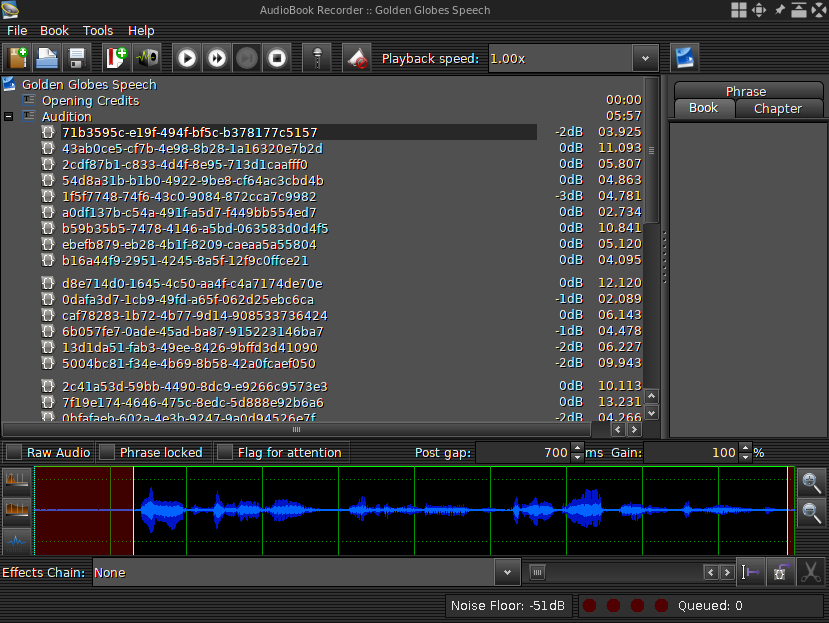Click the phrase list vertical scrollbar thumb
Screen dimensions: 829x623
coord(652,150)
